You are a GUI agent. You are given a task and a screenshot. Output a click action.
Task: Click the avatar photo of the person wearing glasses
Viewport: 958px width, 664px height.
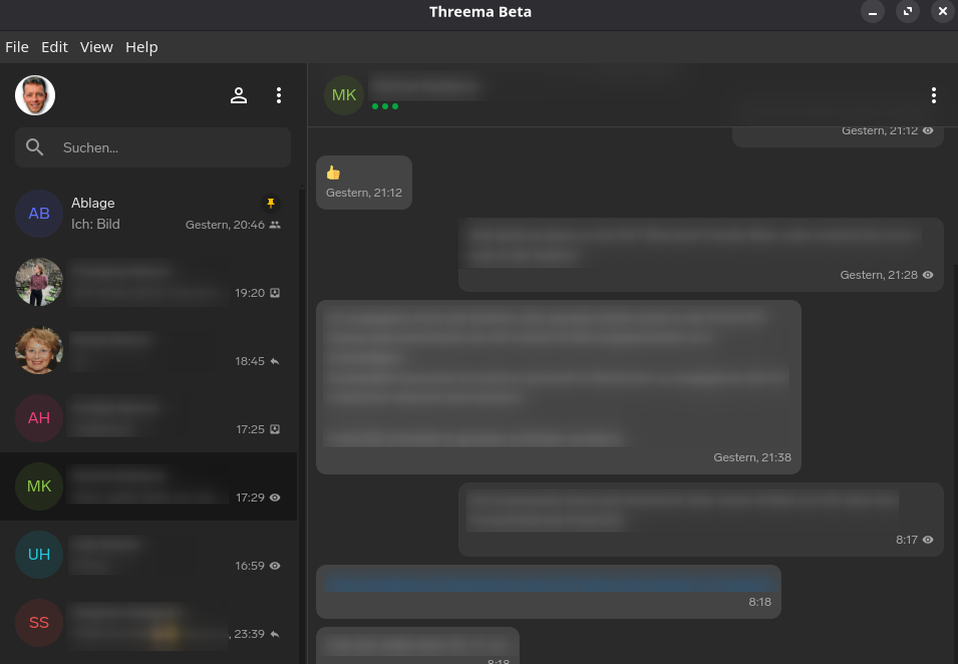click(39, 350)
